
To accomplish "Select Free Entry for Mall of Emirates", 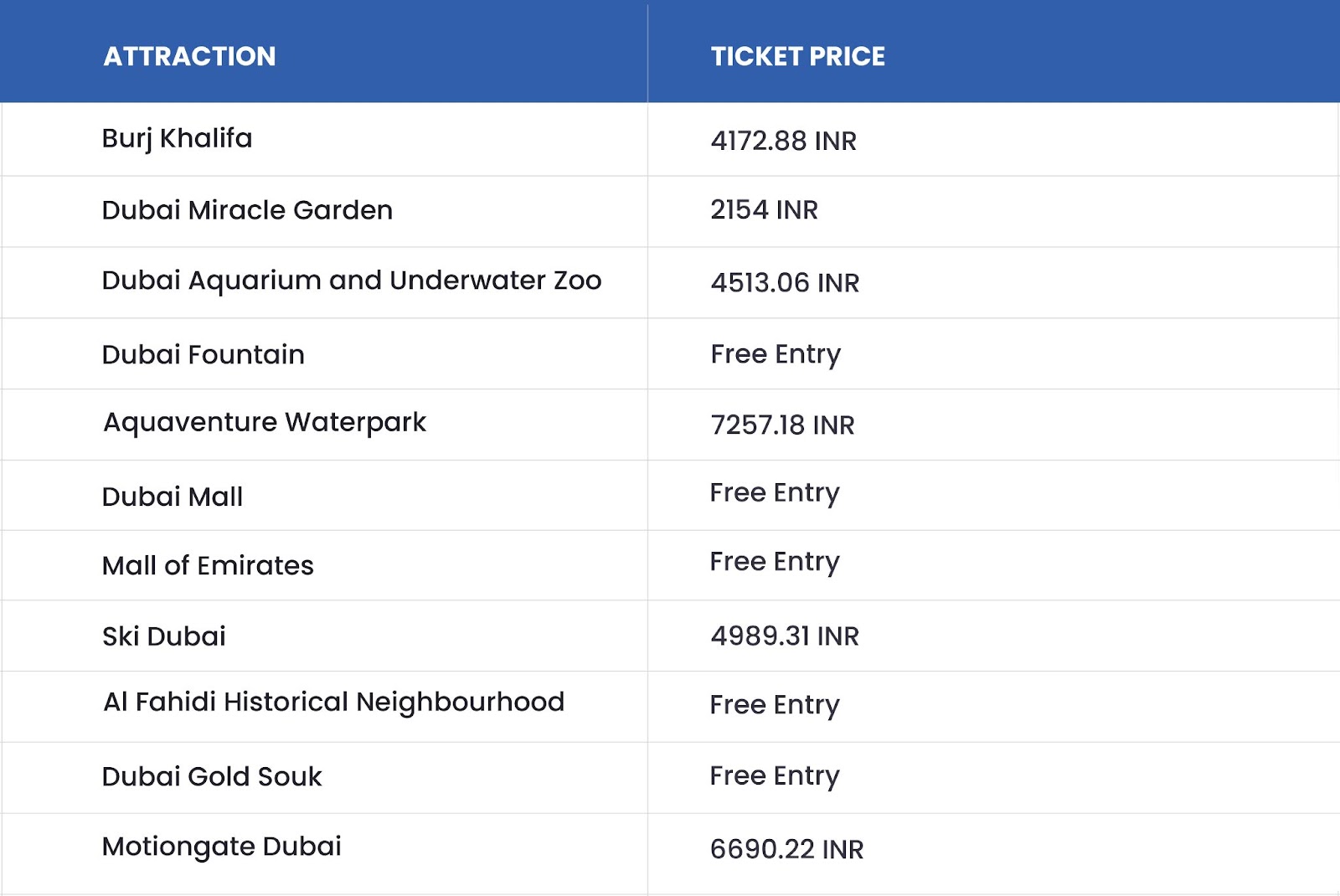I will (775, 562).
